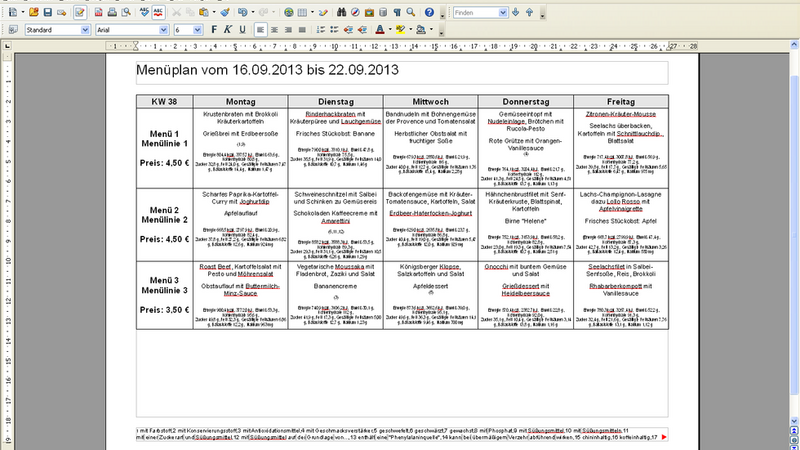Save the document

coord(47,12)
